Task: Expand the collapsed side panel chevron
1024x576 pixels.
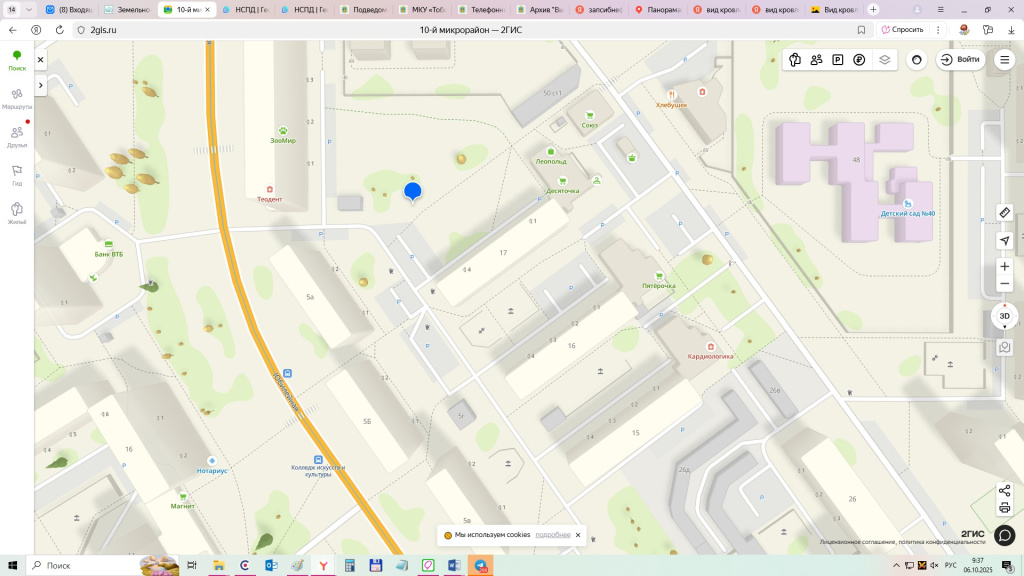Action: click(x=41, y=85)
